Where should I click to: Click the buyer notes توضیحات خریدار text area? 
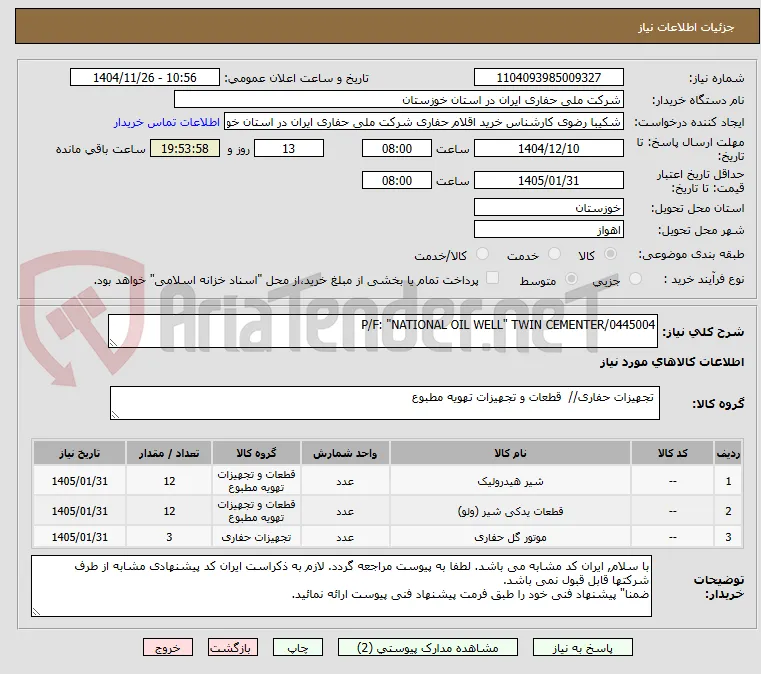point(341,586)
